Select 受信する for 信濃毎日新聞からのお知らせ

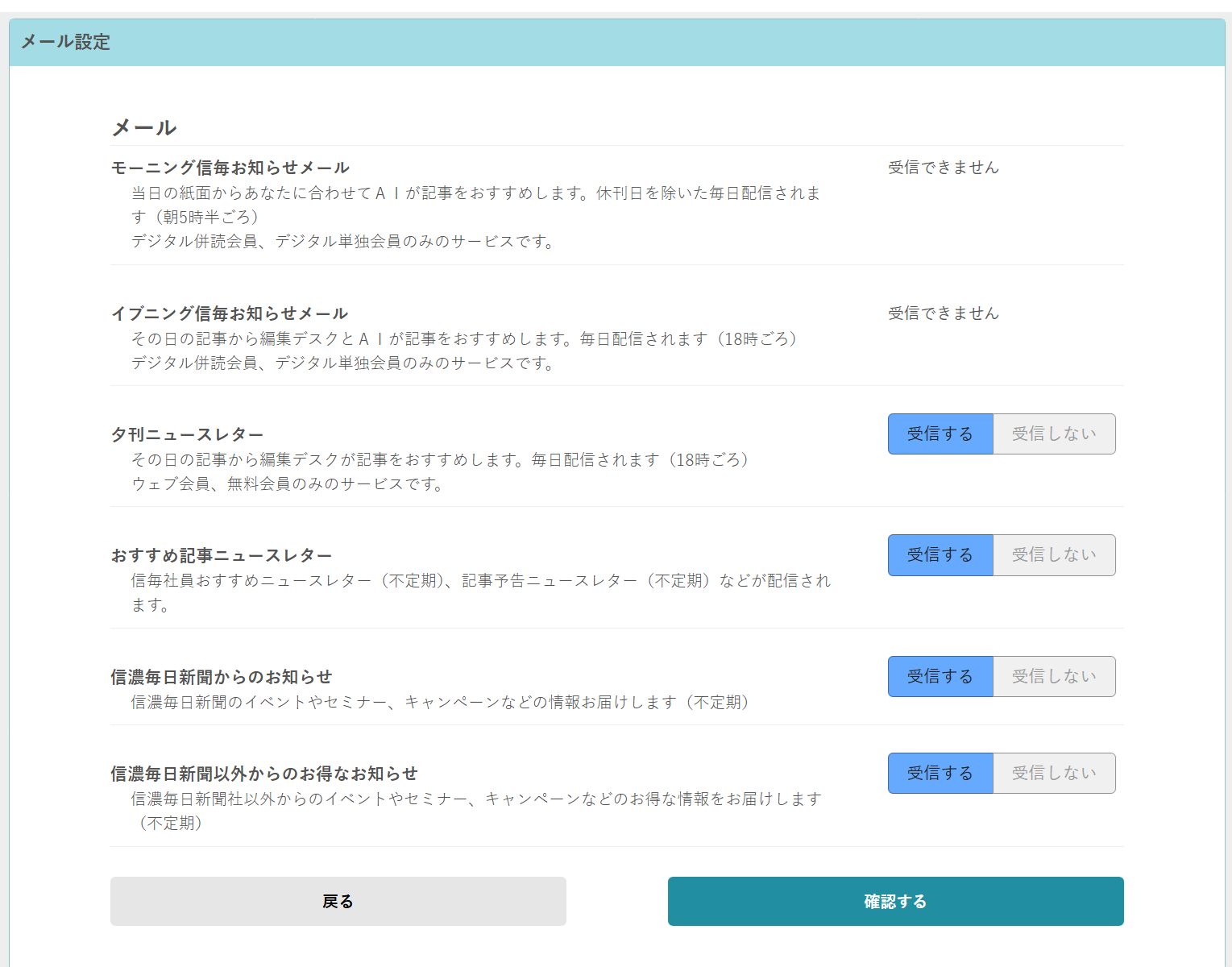click(940, 676)
